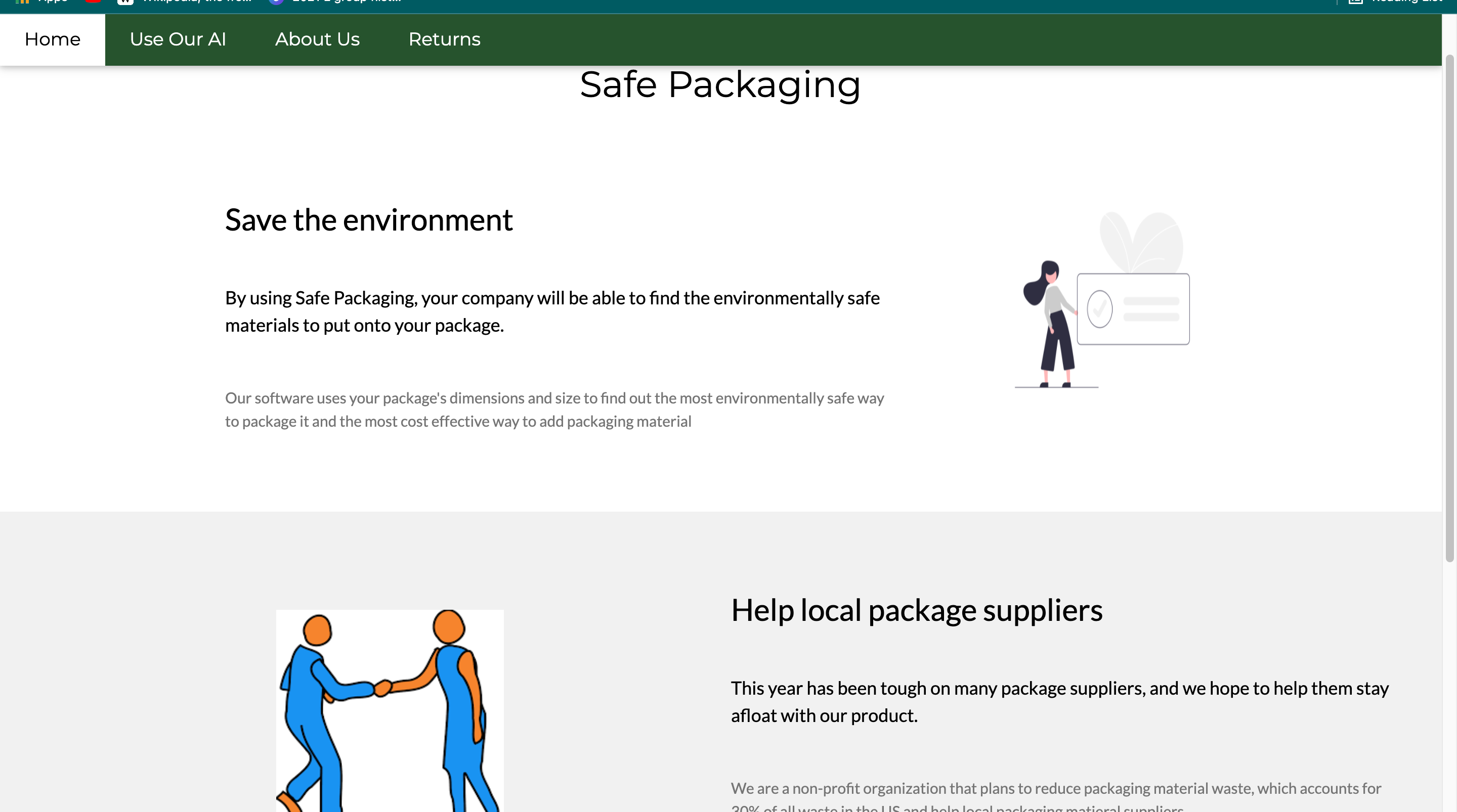The image size is (1457, 812).
Task: Click the handshake people image
Action: [390, 710]
